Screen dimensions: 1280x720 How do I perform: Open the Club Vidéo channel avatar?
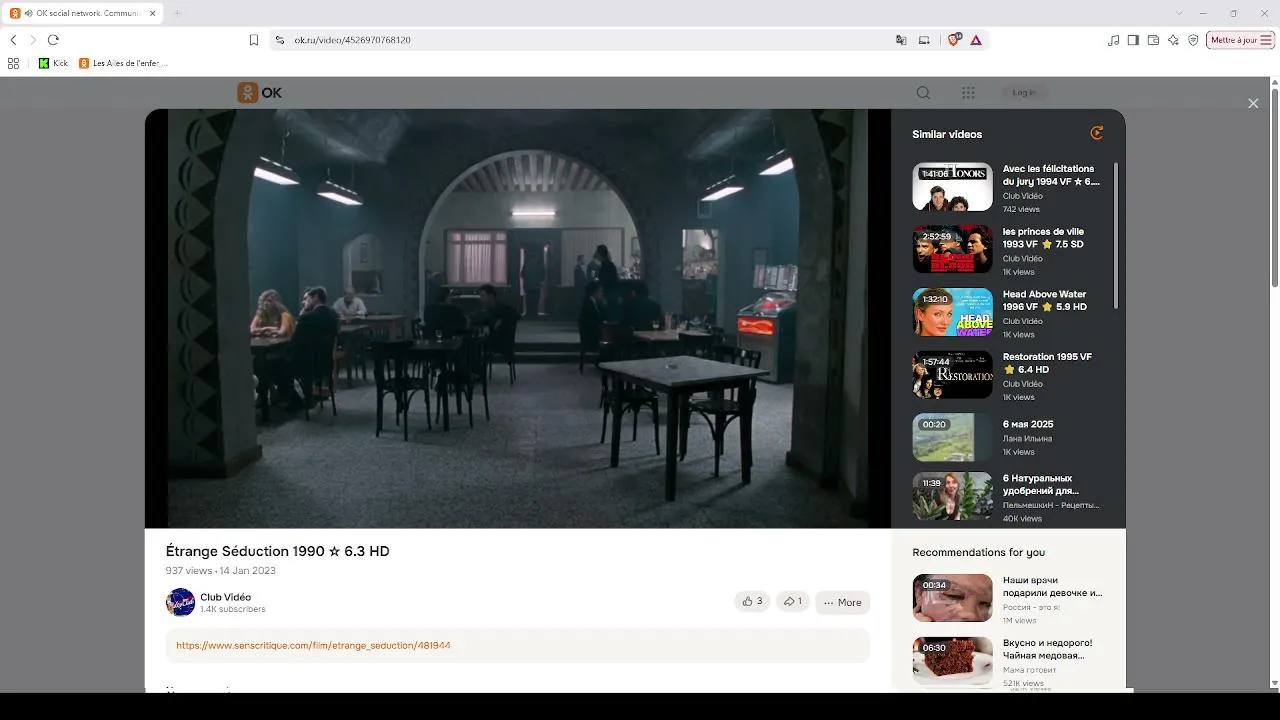click(180, 602)
